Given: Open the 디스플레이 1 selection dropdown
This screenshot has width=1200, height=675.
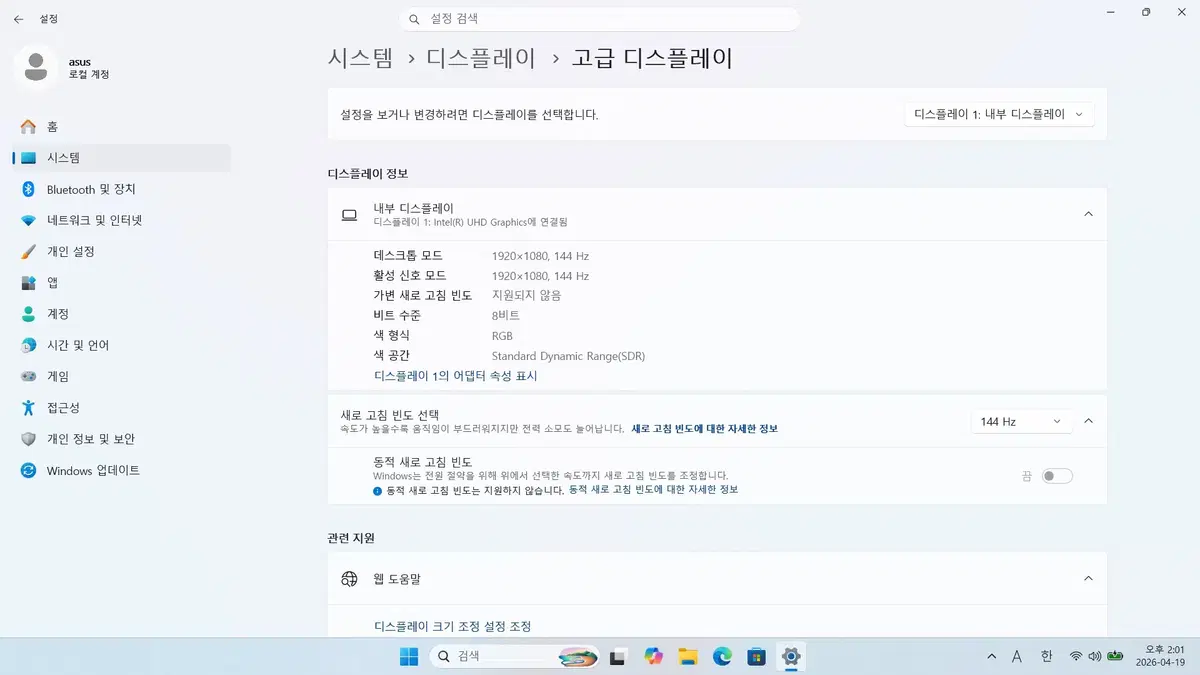Looking at the screenshot, I should 998,114.
